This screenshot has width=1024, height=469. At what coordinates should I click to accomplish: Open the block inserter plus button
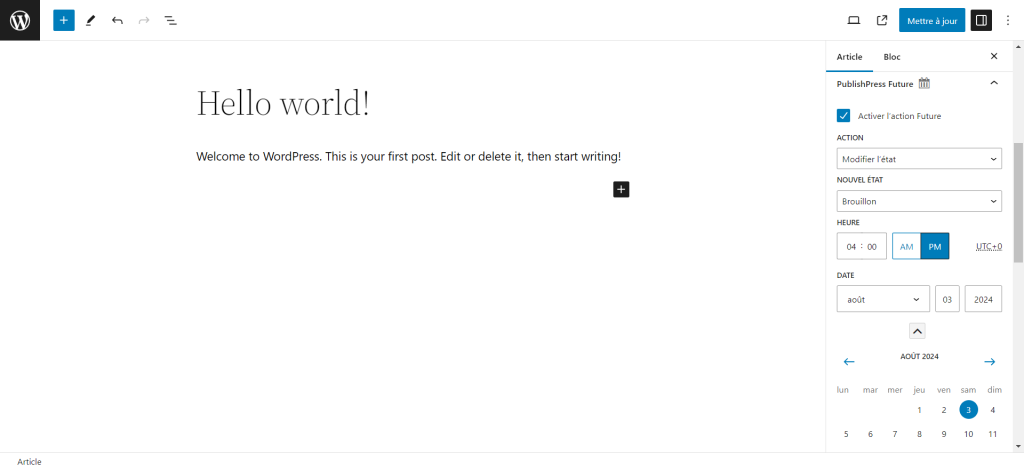(63, 20)
